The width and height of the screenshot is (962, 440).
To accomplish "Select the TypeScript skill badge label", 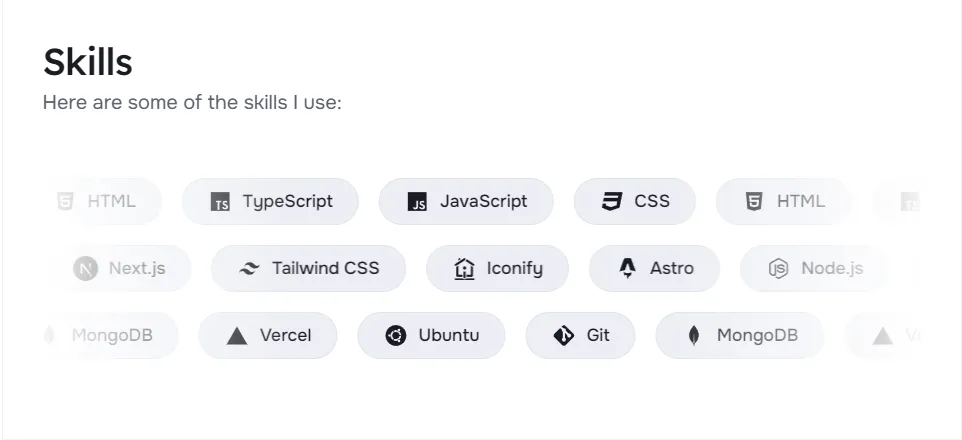I will click(x=288, y=201).
